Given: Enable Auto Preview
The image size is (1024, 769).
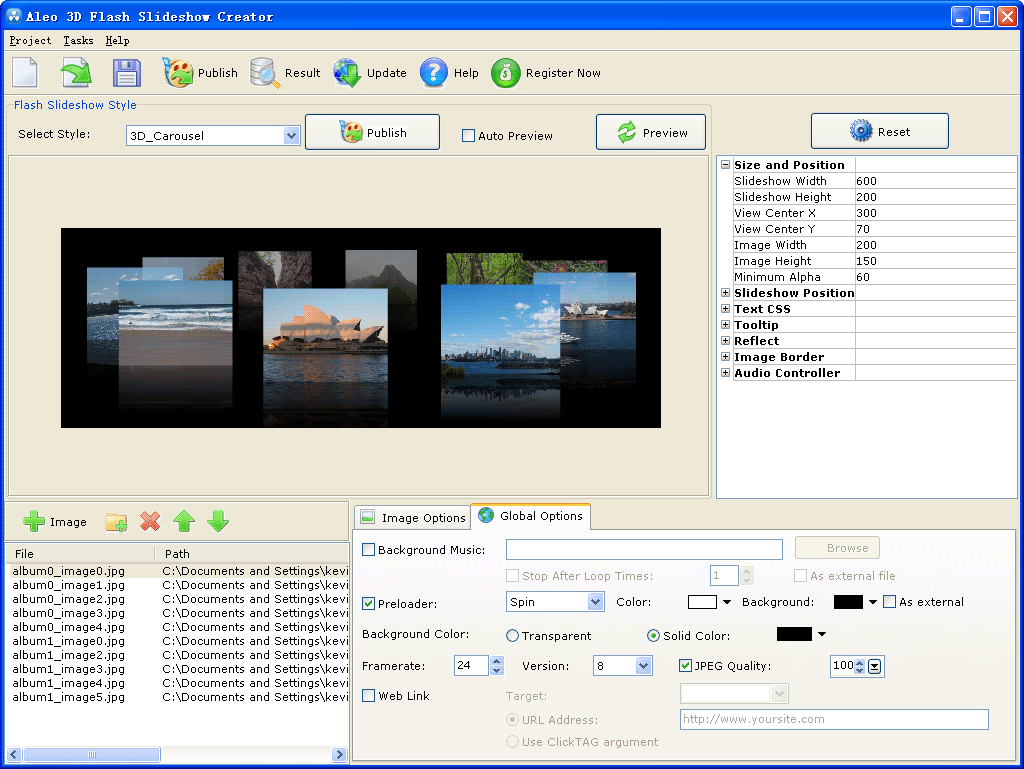Looking at the screenshot, I should (470, 136).
